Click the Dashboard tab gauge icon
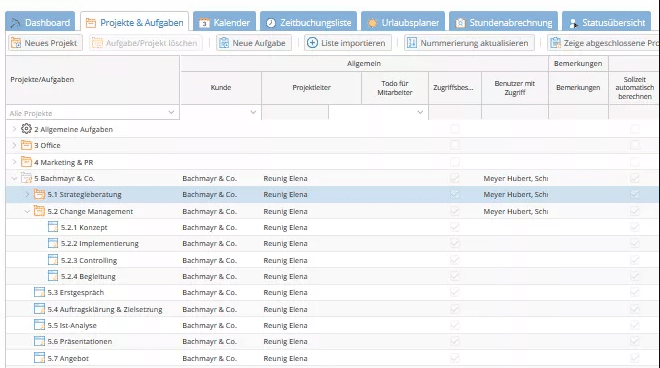Image resolution: width=660 pixels, height=368 pixels. click(x=16, y=23)
